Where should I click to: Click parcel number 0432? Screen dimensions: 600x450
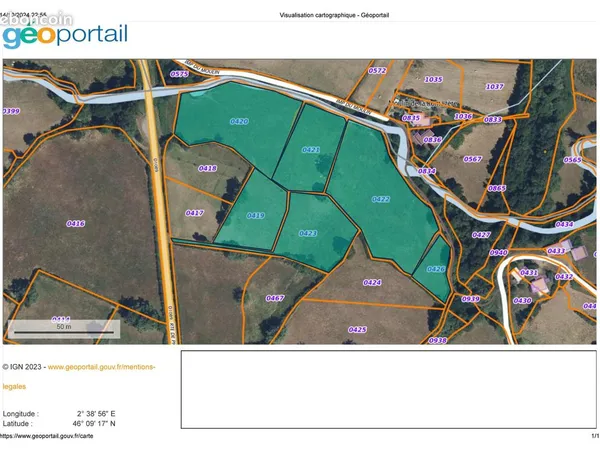coord(564,276)
